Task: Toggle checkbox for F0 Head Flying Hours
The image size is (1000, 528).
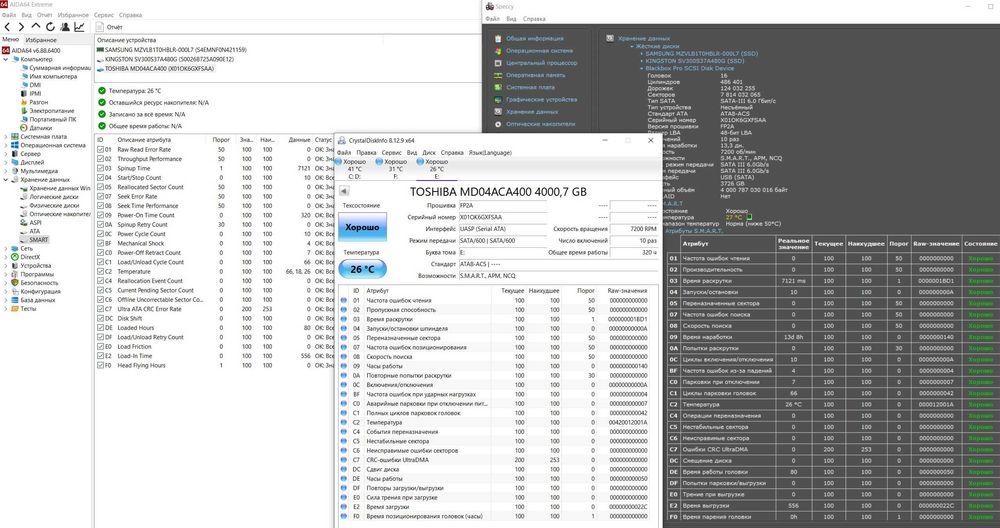Action: point(100,365)
